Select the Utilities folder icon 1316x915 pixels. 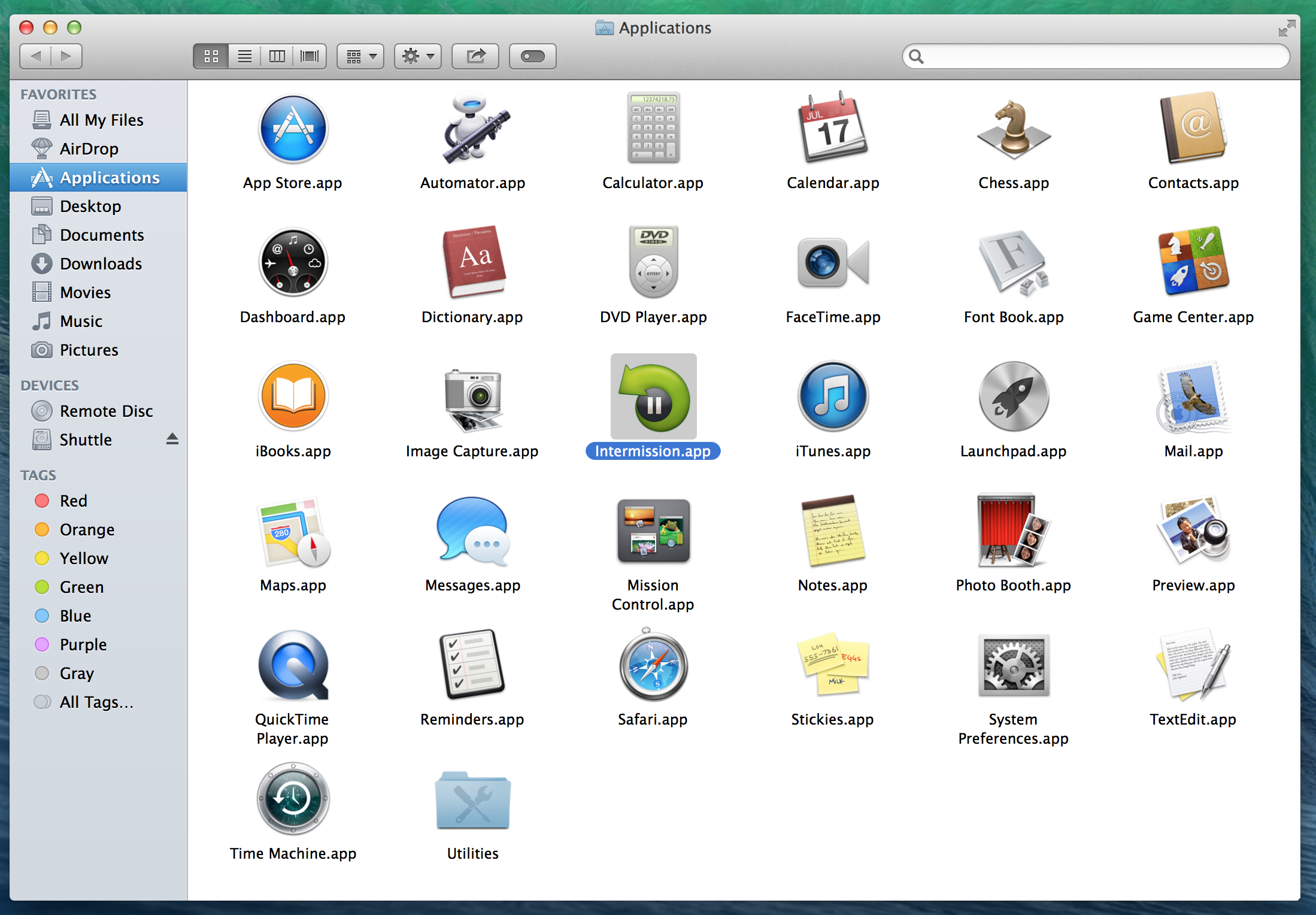[x=473, y=801]
